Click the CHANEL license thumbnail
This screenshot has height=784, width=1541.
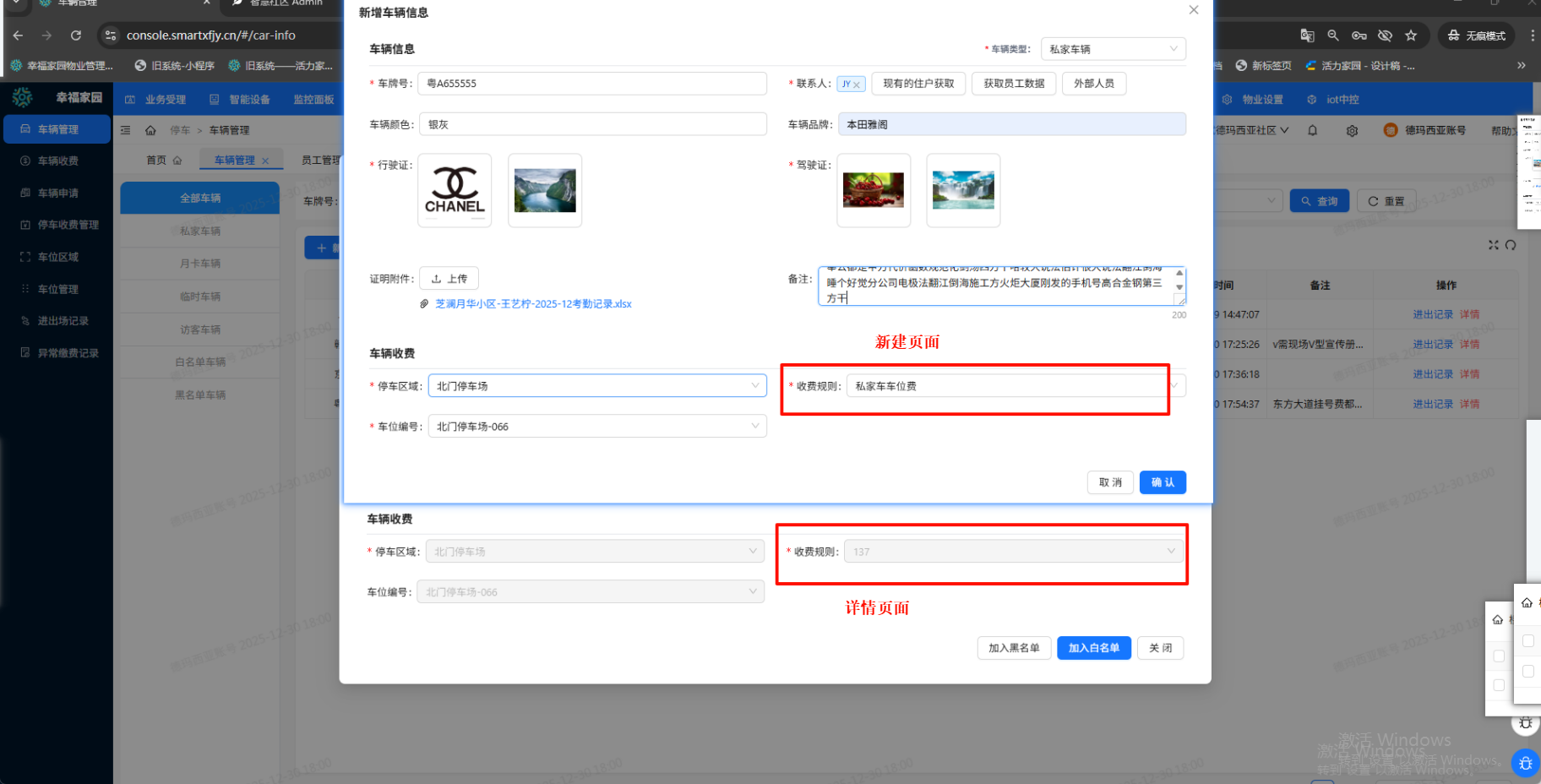pos(455,190)
